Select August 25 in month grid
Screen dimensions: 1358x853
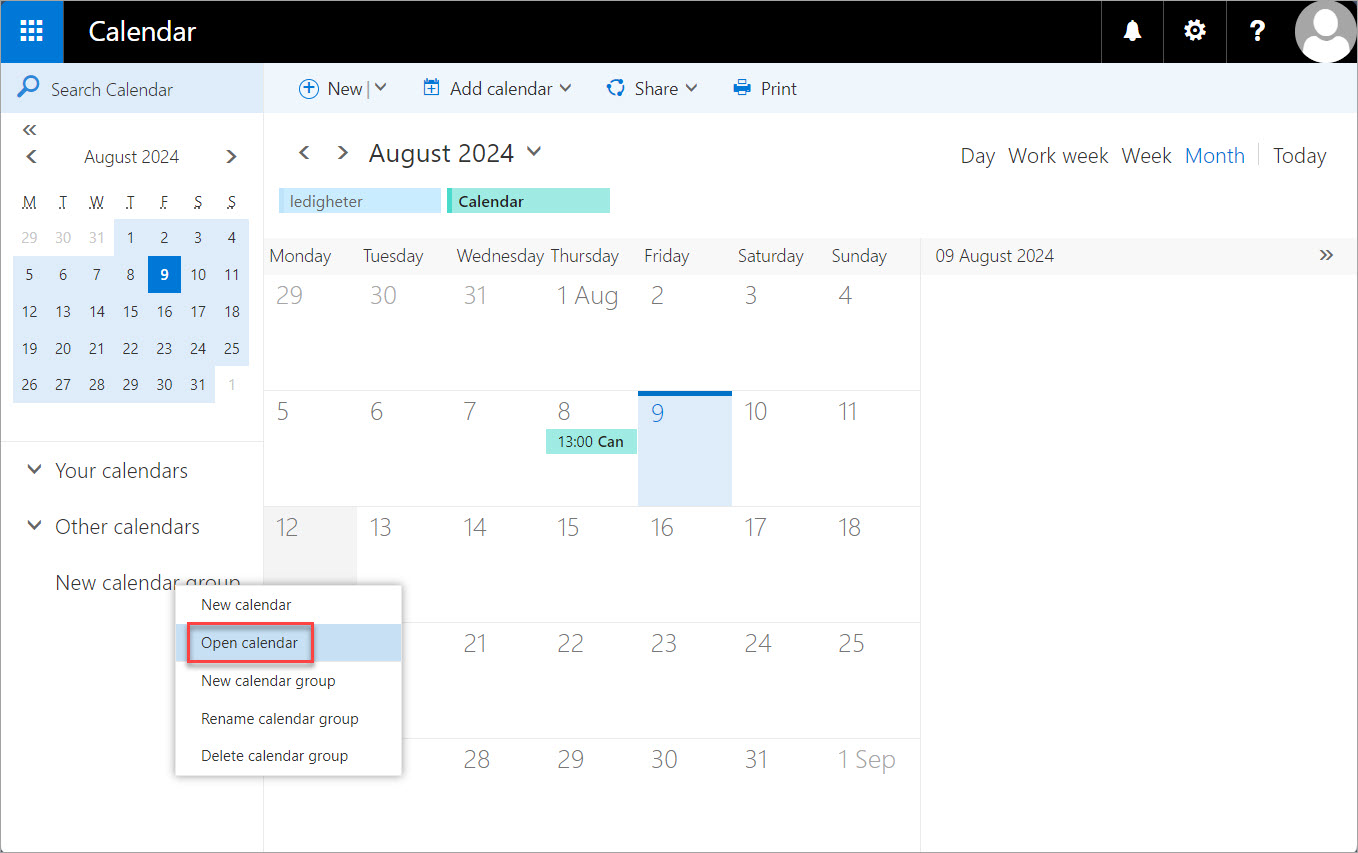873,680
